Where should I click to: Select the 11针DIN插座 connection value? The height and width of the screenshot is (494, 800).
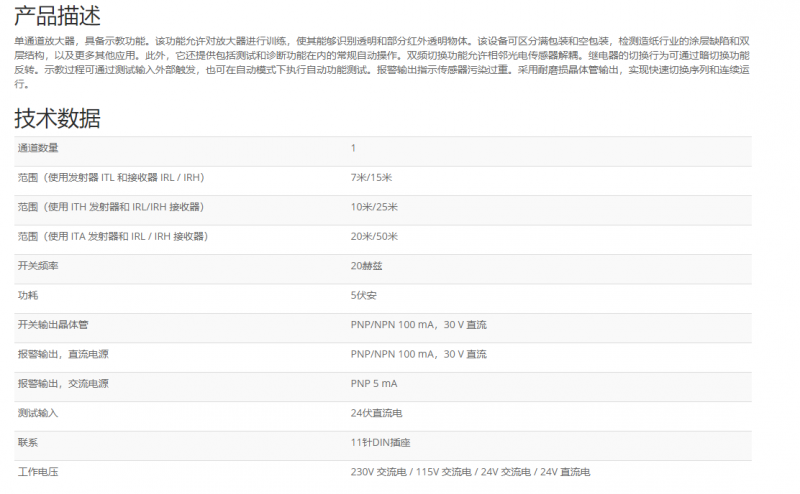pyautogui.click(x=379, y=442)
